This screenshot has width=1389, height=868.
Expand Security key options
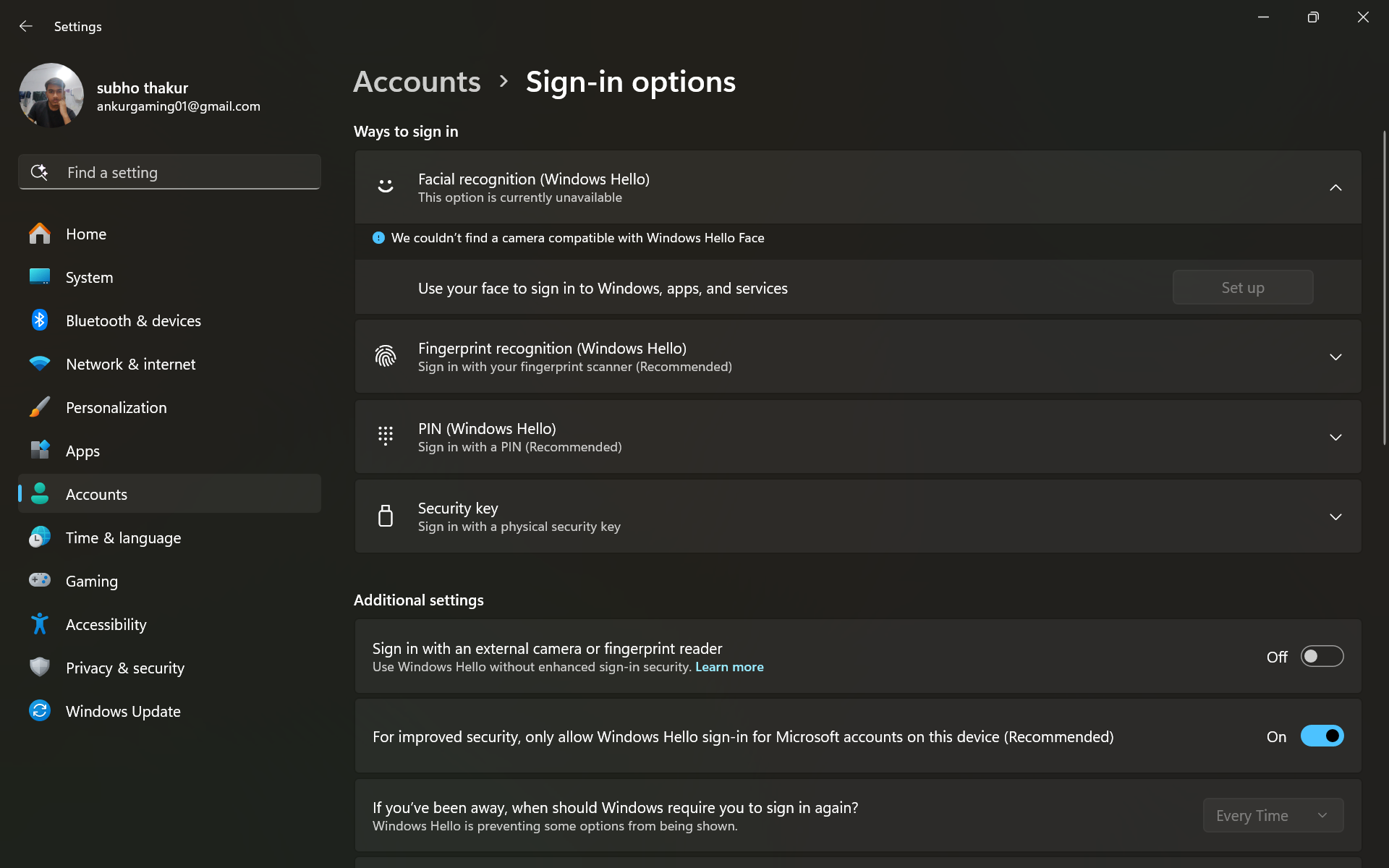click(x=1335, y=517)
